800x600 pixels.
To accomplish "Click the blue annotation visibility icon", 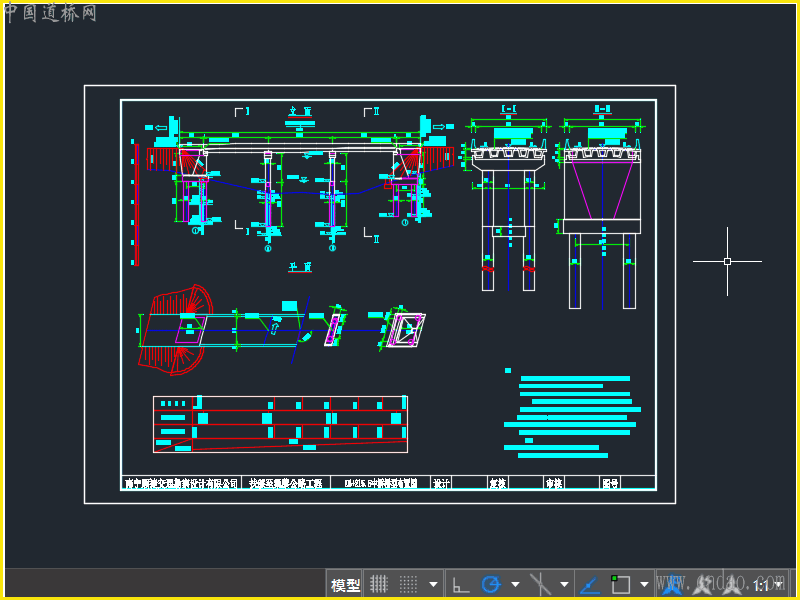I will click(x=673, y=584).
